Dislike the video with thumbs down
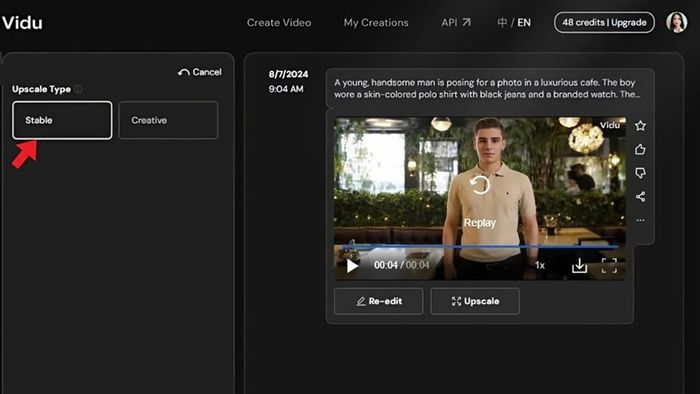 click(x=640, y=173)
